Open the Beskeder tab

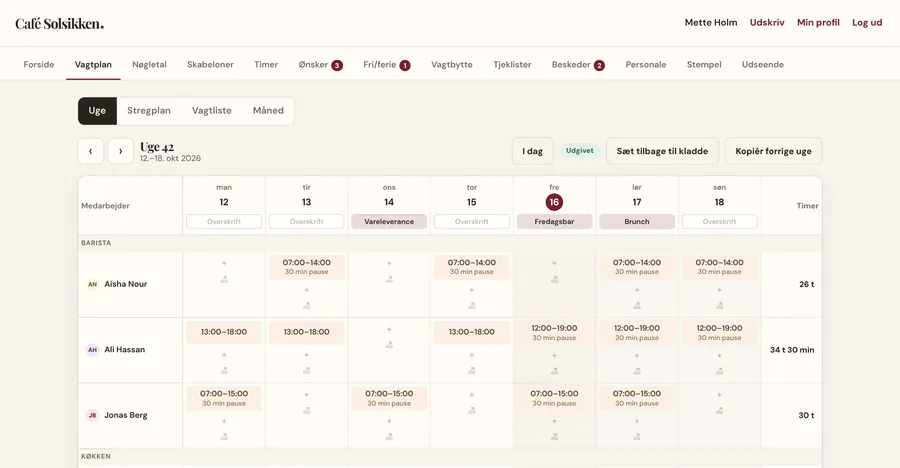point(578,64)
